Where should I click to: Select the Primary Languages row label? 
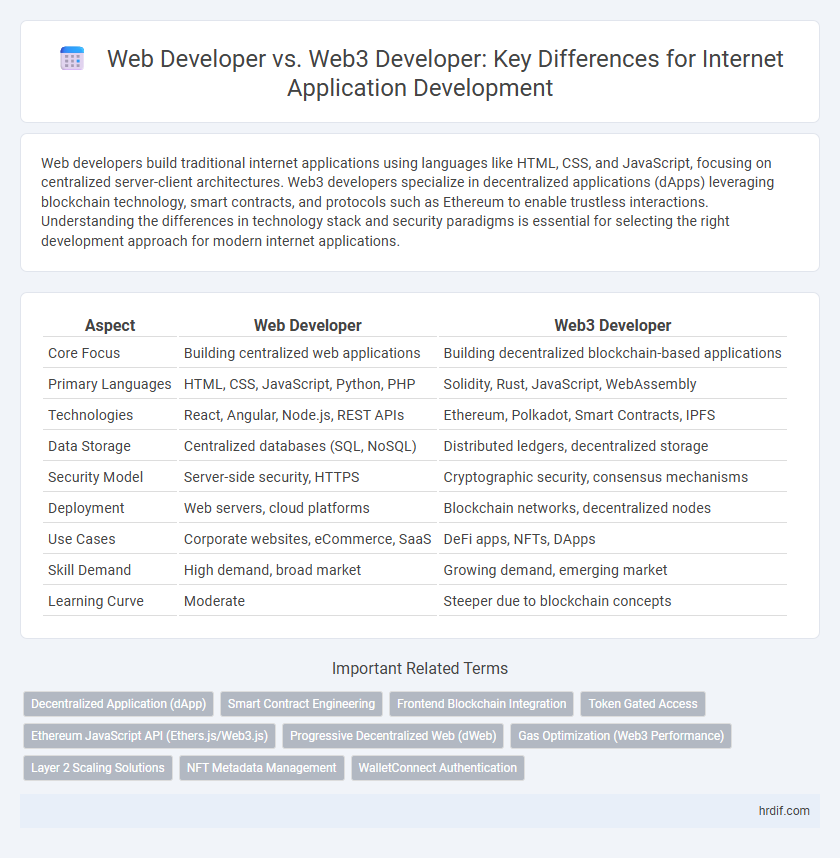coord(109,384)
